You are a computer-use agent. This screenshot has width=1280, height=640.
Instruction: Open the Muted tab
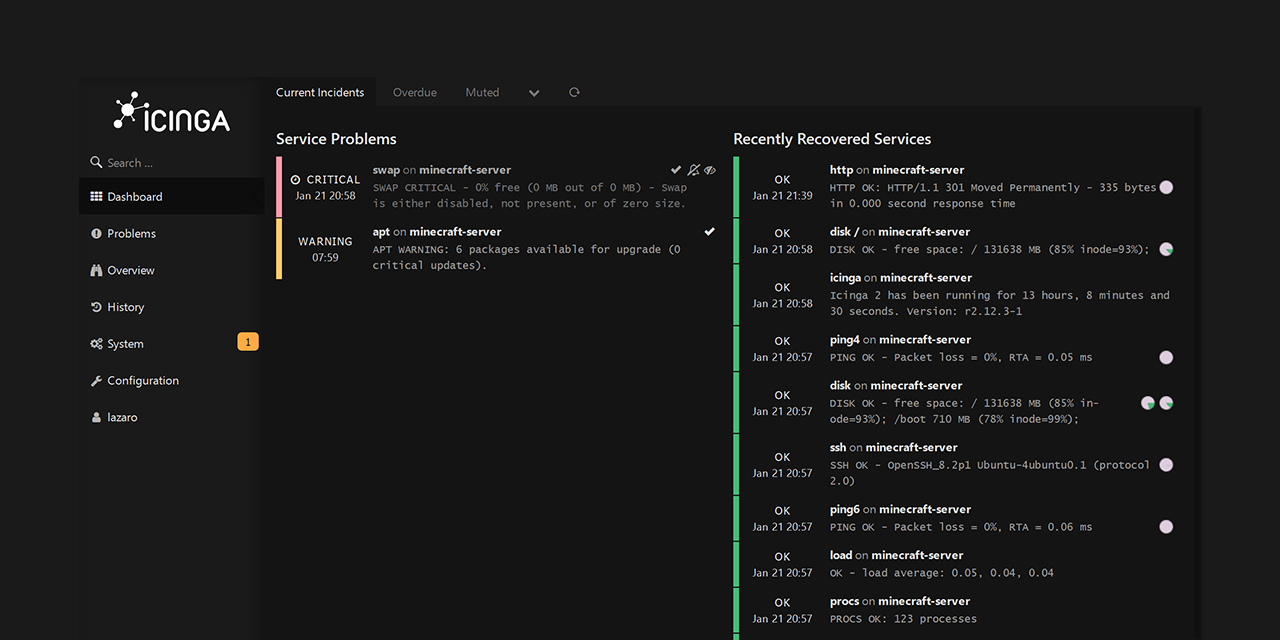482,92
